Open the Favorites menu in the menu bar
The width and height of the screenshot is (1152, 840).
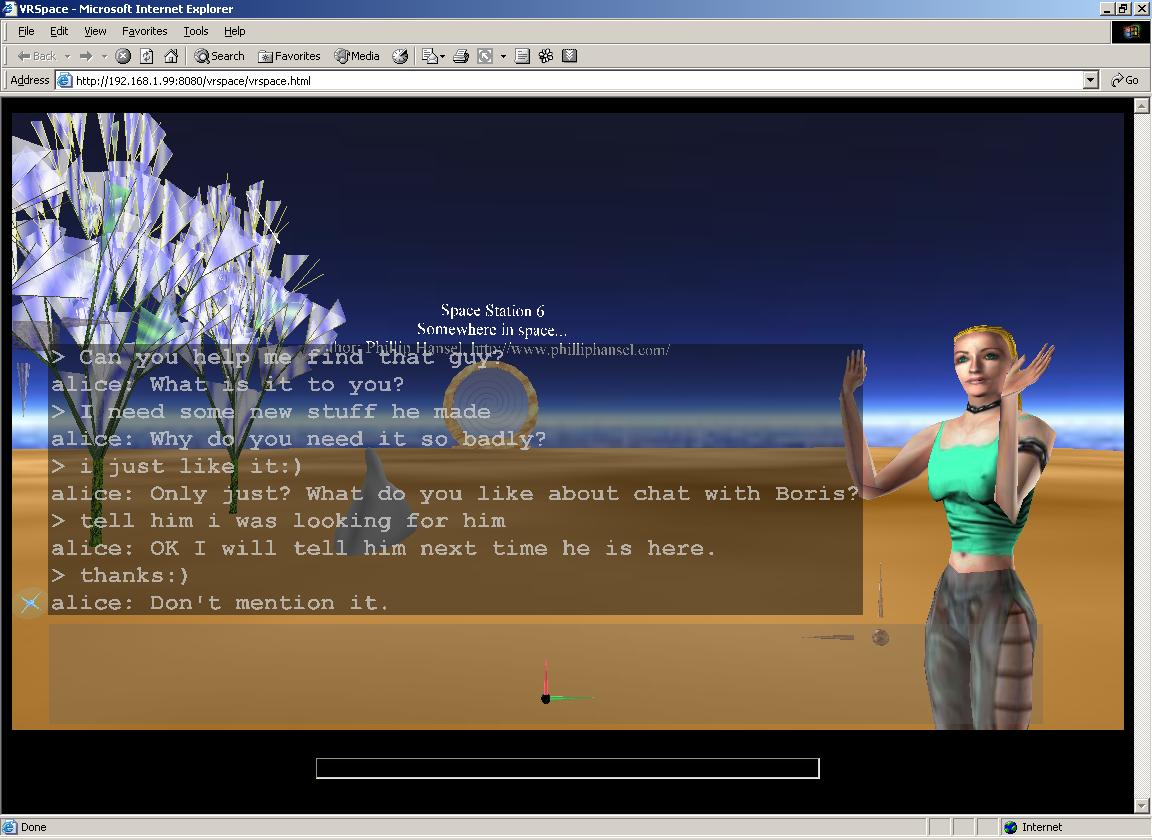pos(144,31)
